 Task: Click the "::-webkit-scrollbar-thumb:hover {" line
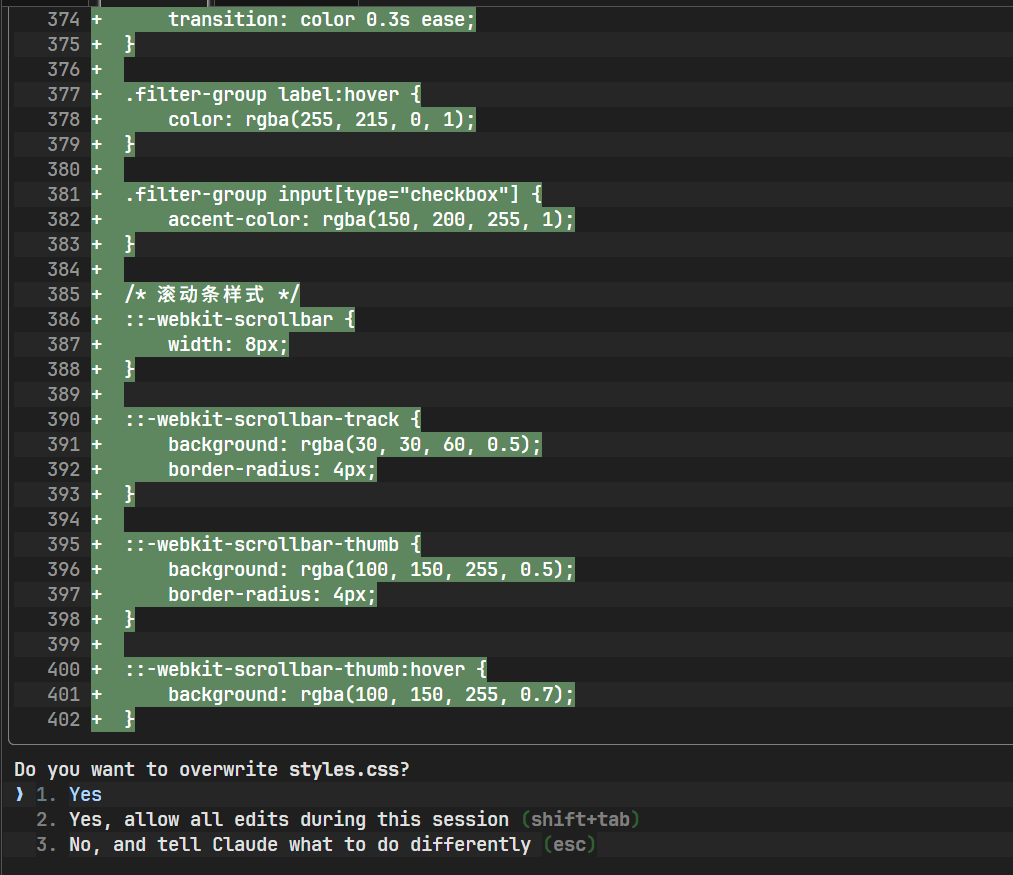[306, 669]
